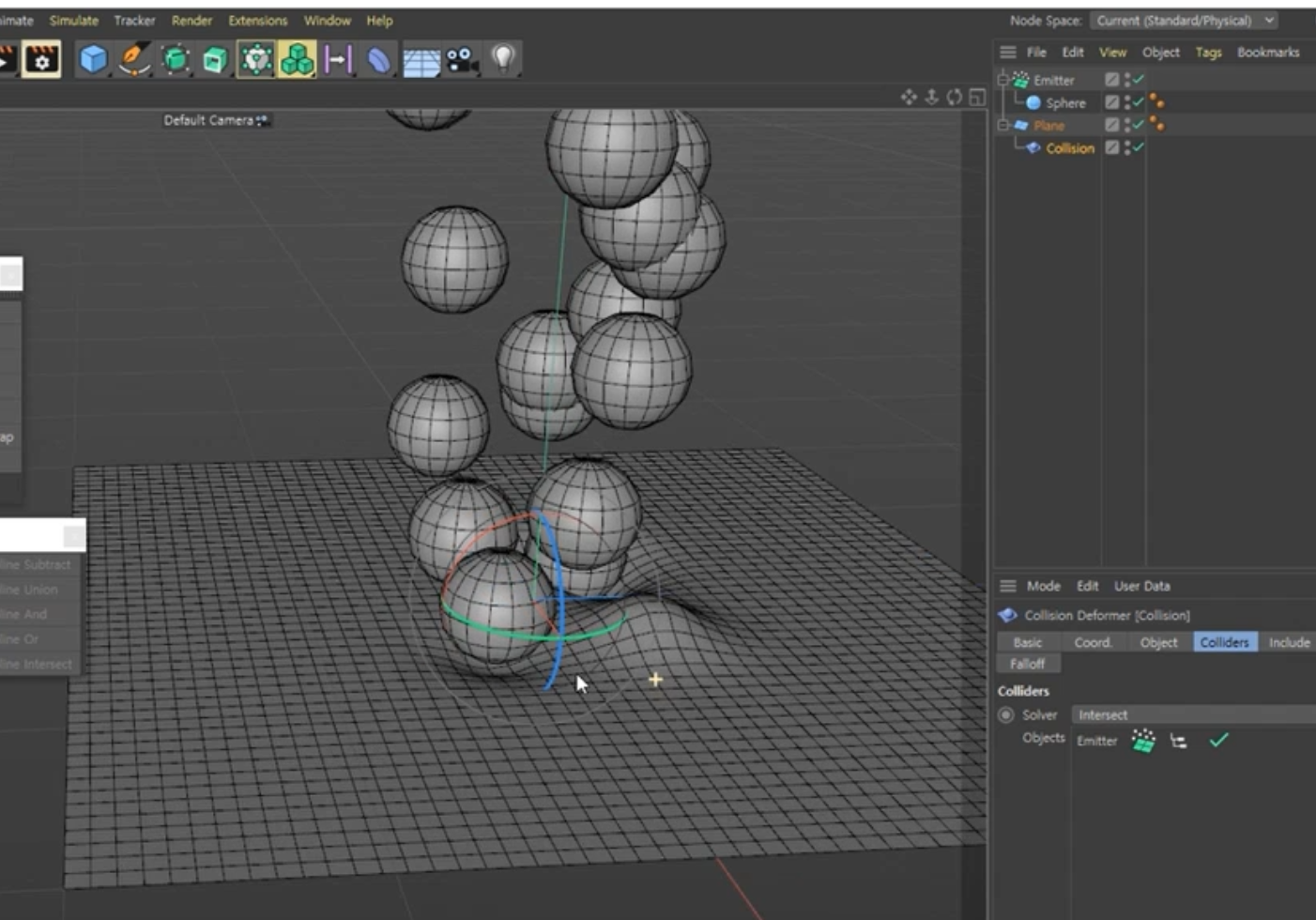Add a Cube primitive object
Image resolution: width=1316 pixels, height=920 pixels.
(x=93, y=60)
